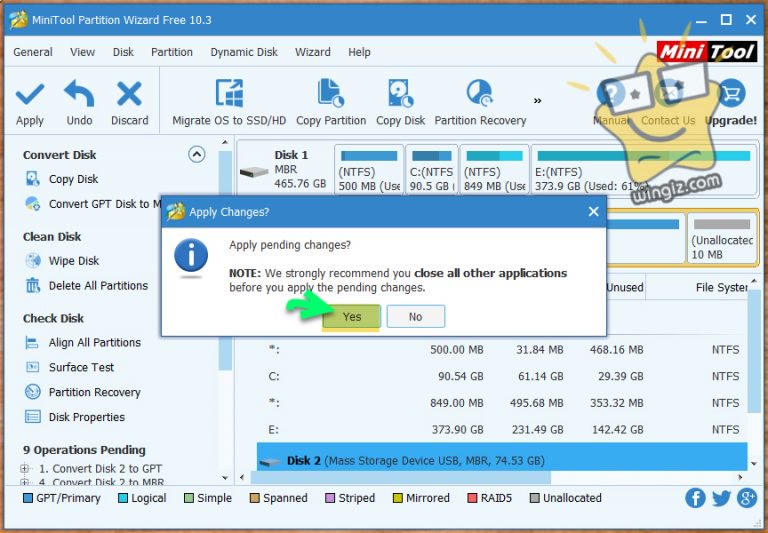Click the Mirrored legend swatch
The height and width of the screenshot is (533, 768).
click(x=397, y=498)
